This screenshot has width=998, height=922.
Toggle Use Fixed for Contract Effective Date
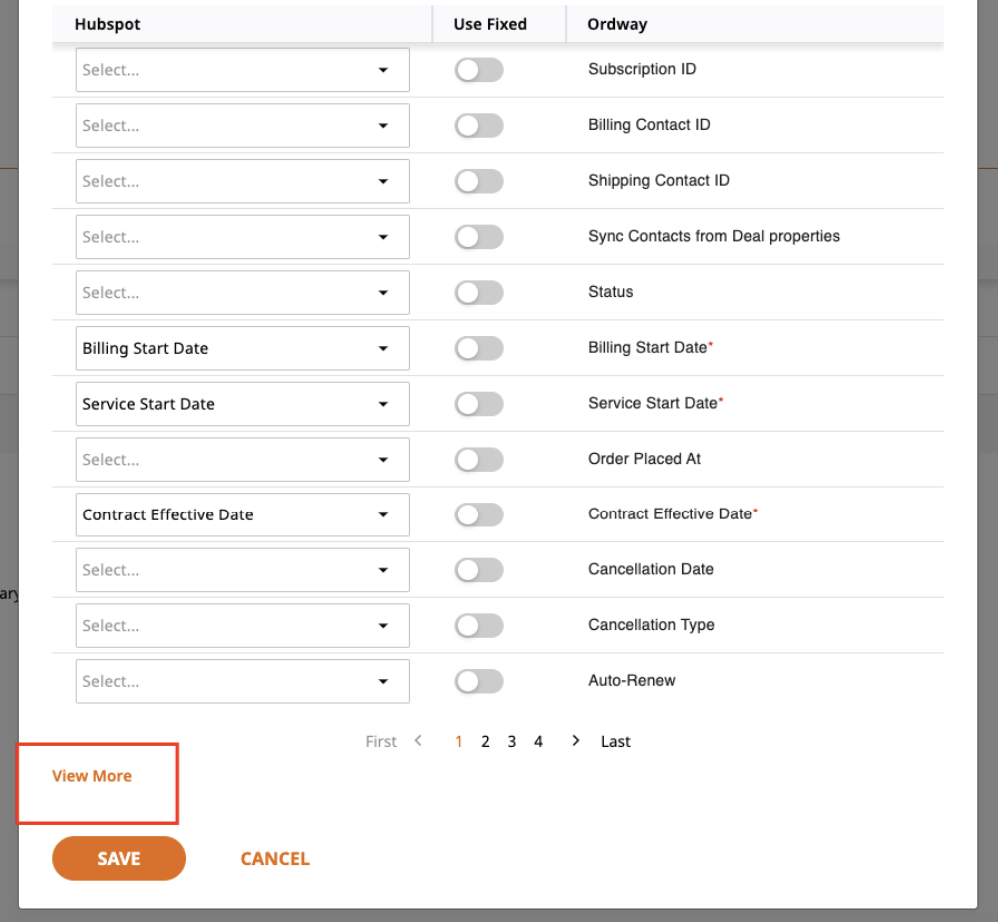pos(479,515)
